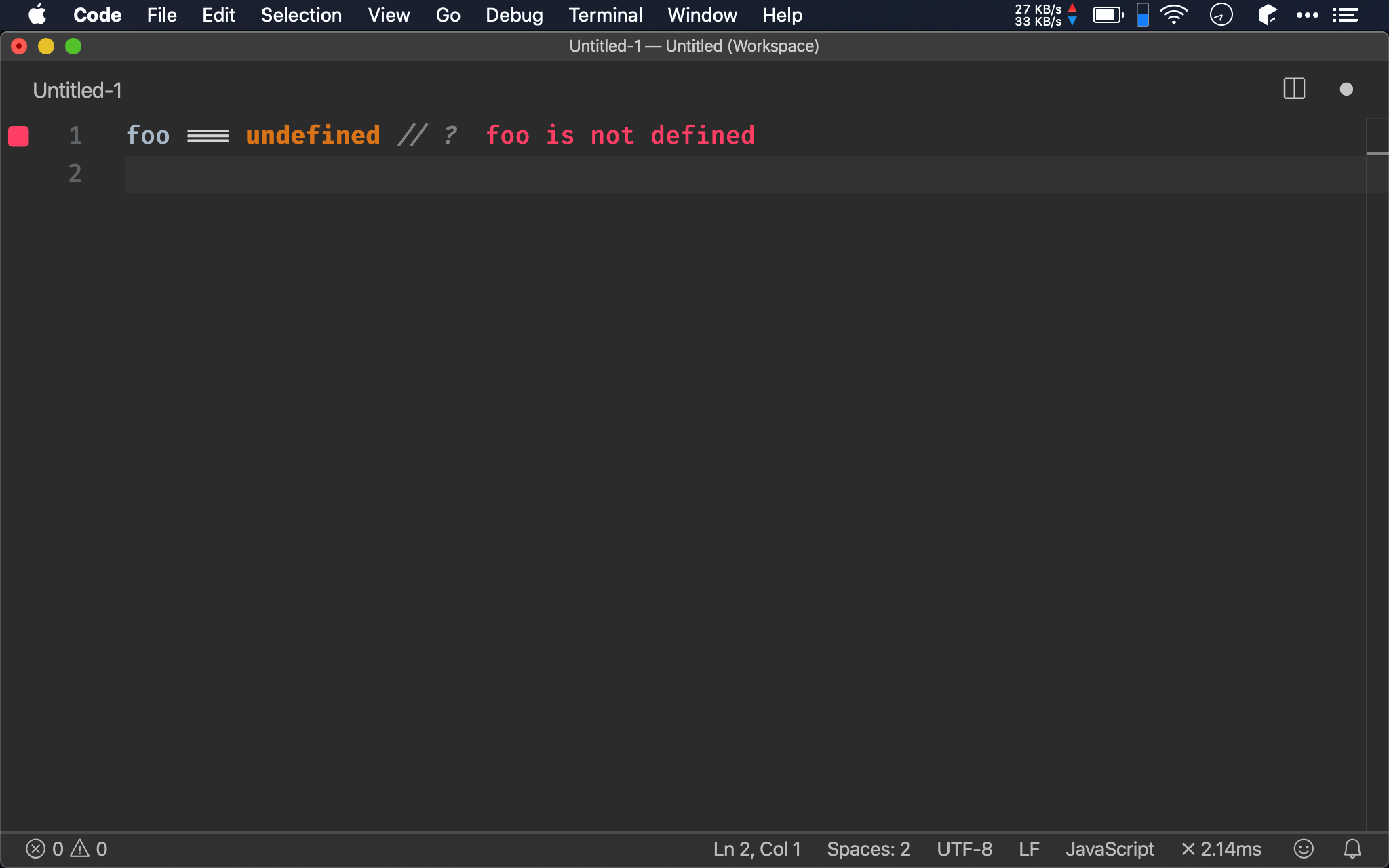Open the Debug menu
Screen dimensions: 1389x868
pyautogui.click(x=514, y=15)
